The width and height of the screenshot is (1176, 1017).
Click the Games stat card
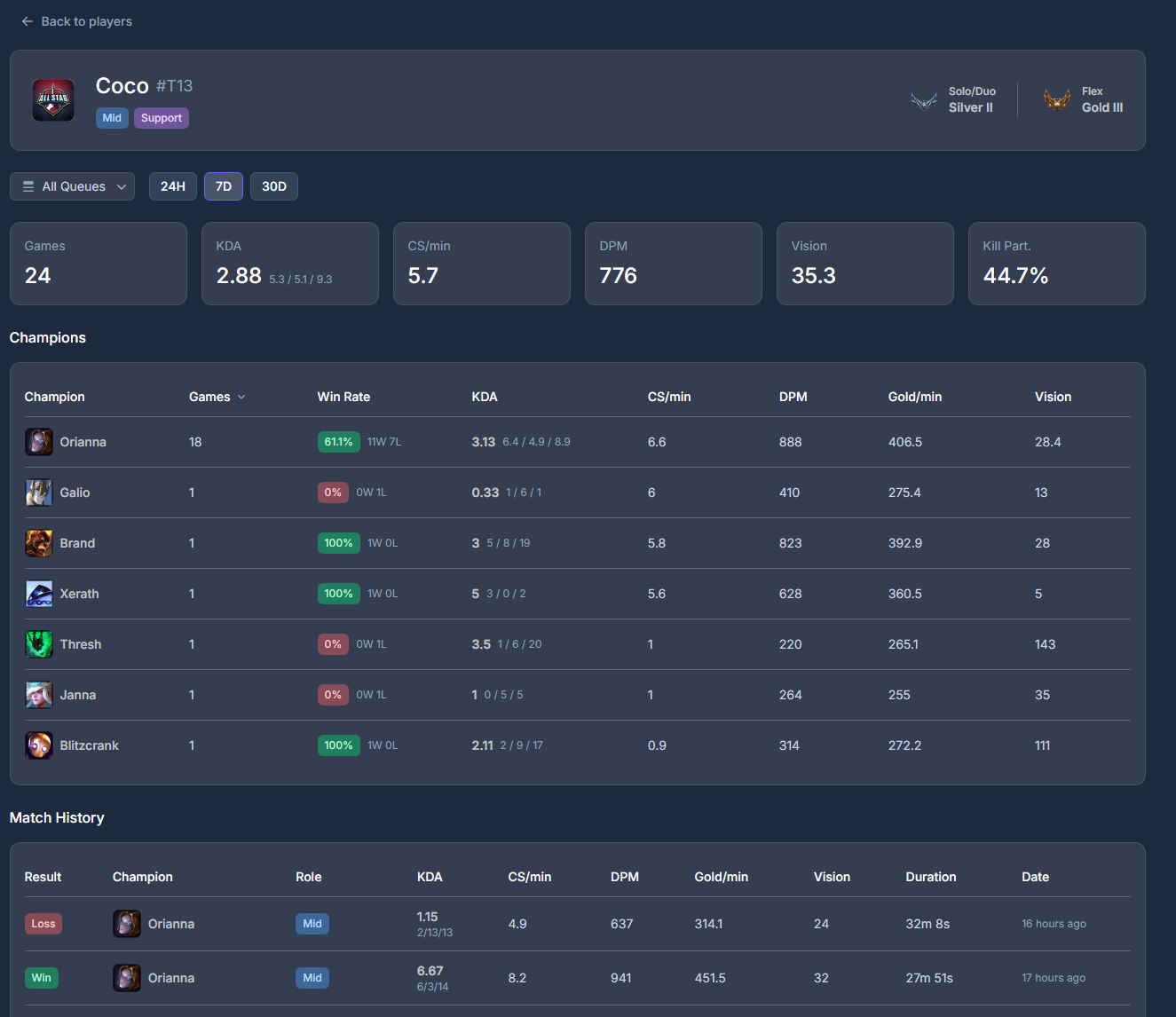click(x=99, y=264)
